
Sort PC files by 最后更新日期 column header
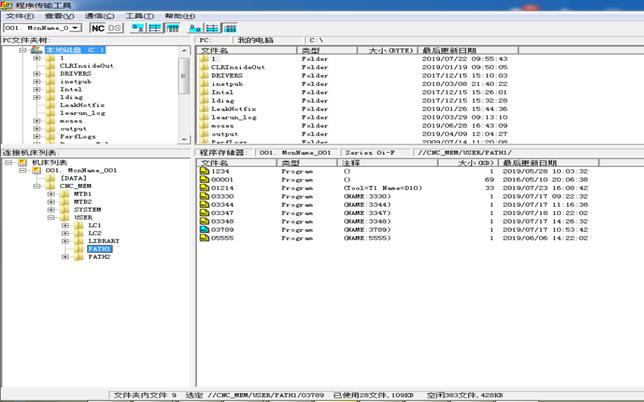click(x=468, y=51)
